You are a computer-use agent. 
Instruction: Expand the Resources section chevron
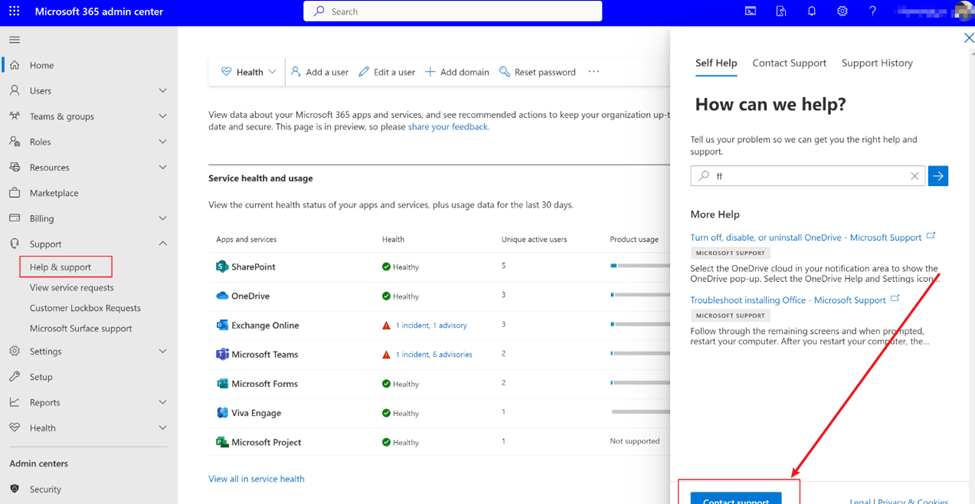[x=162, y=167]
